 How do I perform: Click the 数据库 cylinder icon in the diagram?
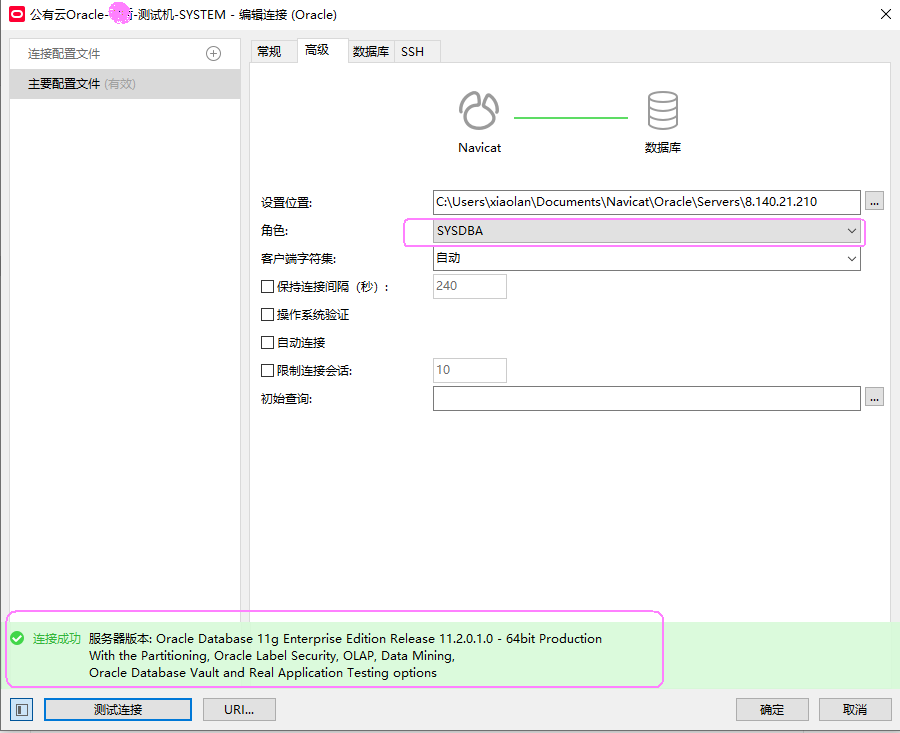tap(662, 110)
